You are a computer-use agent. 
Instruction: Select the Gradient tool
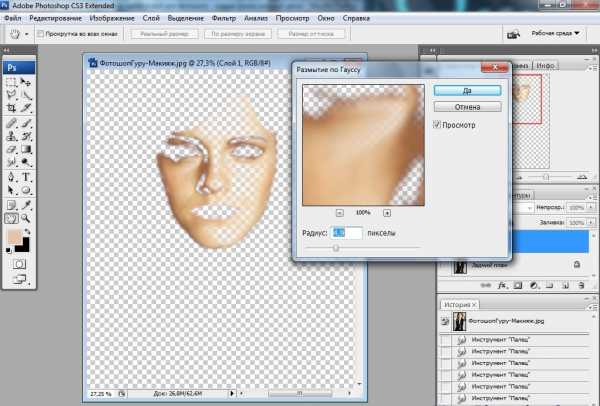(x=26, y=149)
